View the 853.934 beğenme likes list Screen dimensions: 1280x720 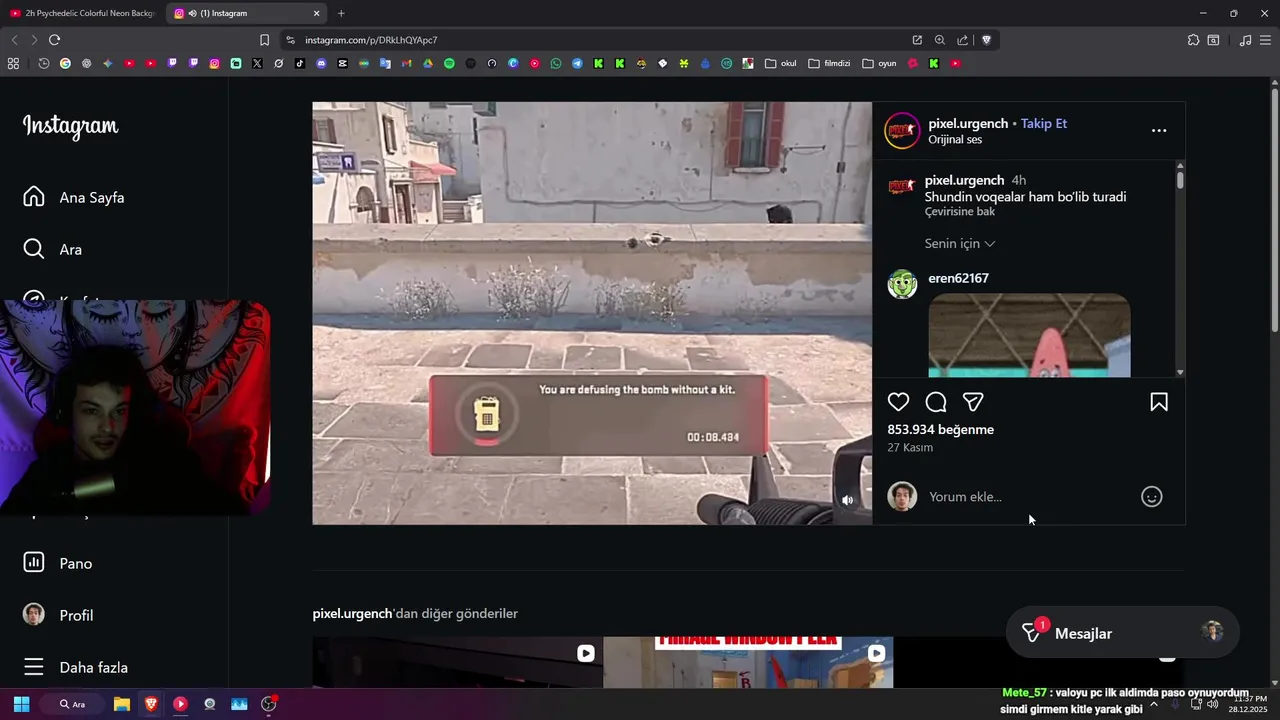pos(940,429)
